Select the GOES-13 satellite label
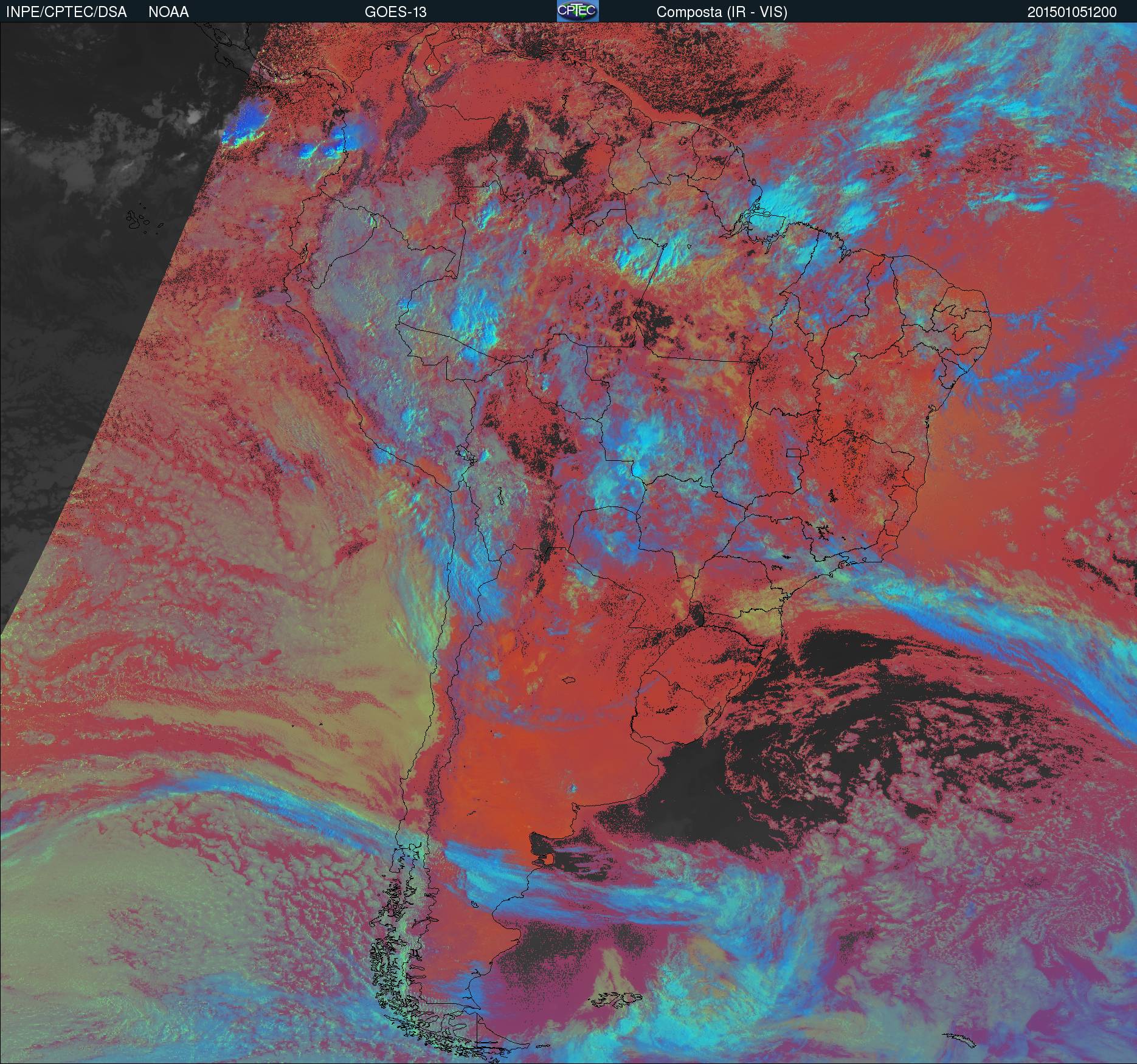This screenshot has height=1064, width=1137. (x=395, y=12)
